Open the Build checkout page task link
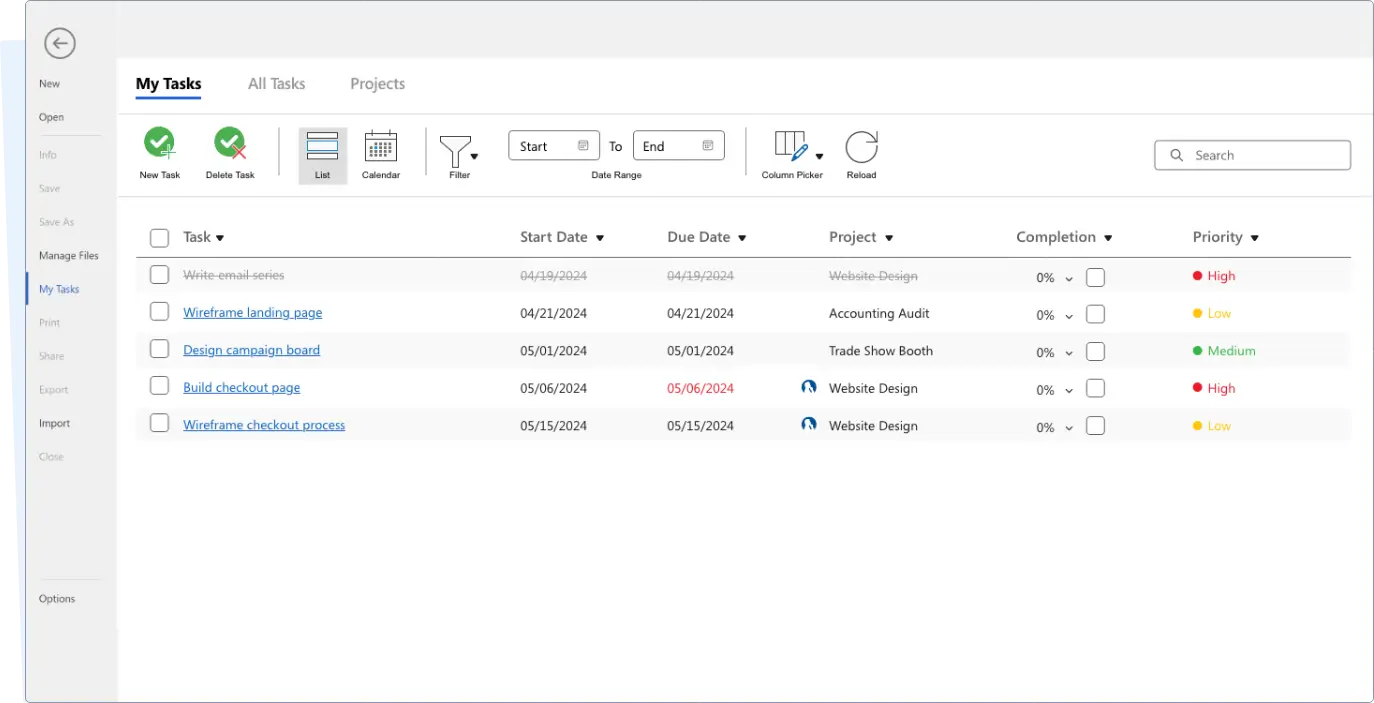The width and height of the screenshot is (1374, 703). point(242,388)
